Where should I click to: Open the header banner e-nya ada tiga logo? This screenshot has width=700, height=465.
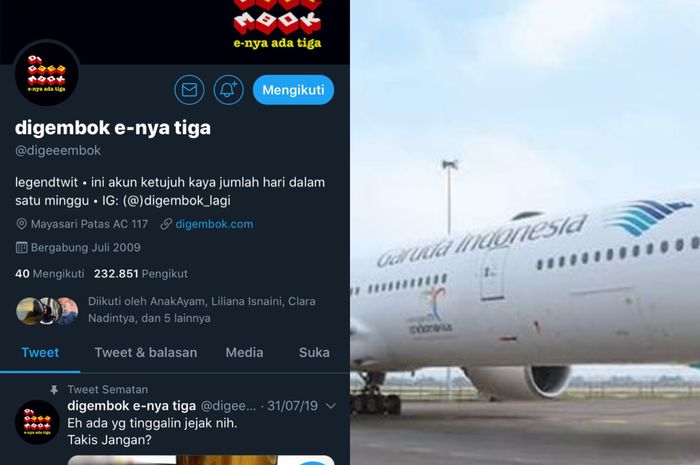(x=277, y=24)
